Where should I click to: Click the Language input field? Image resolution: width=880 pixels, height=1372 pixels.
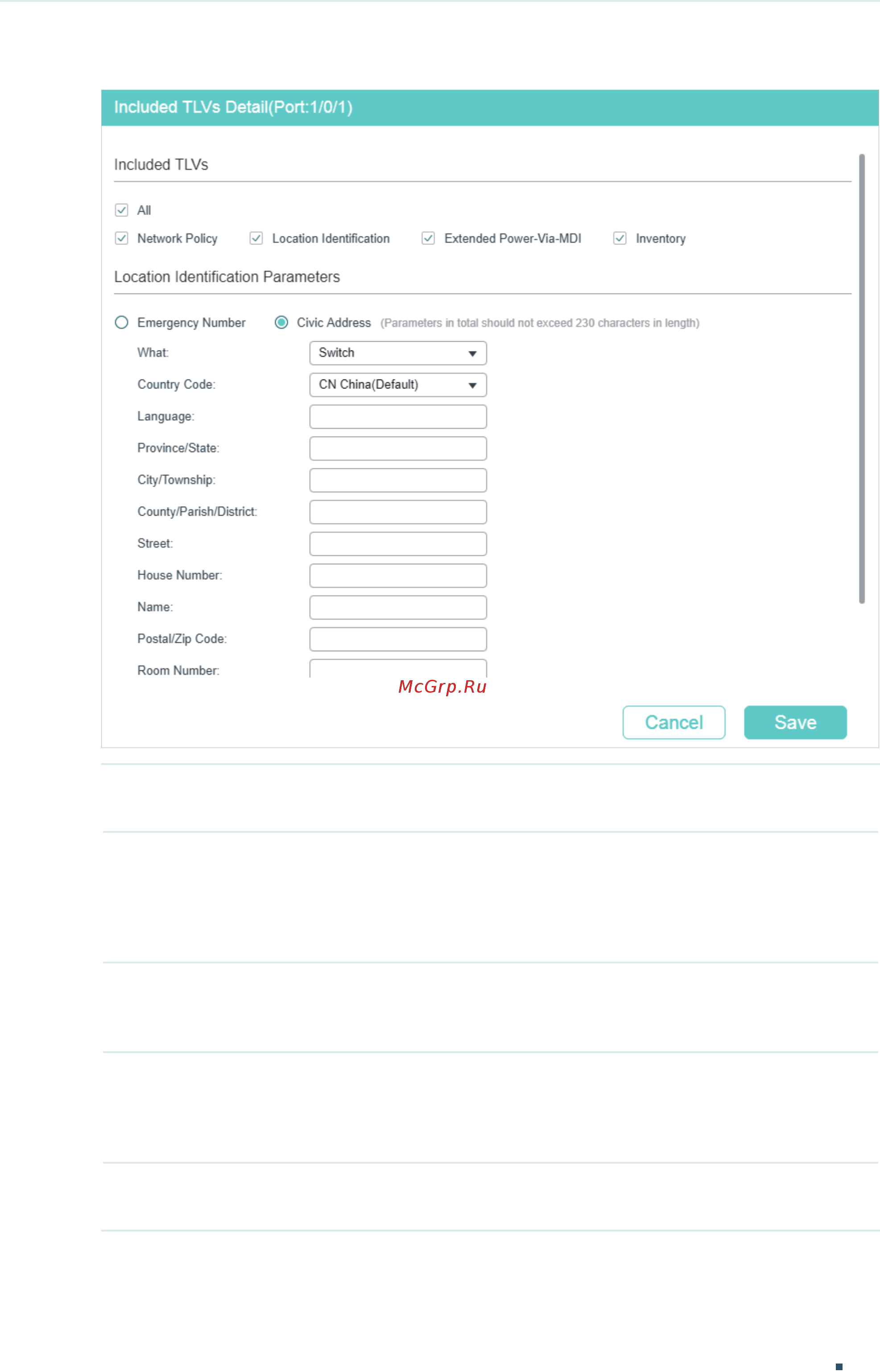398,417
